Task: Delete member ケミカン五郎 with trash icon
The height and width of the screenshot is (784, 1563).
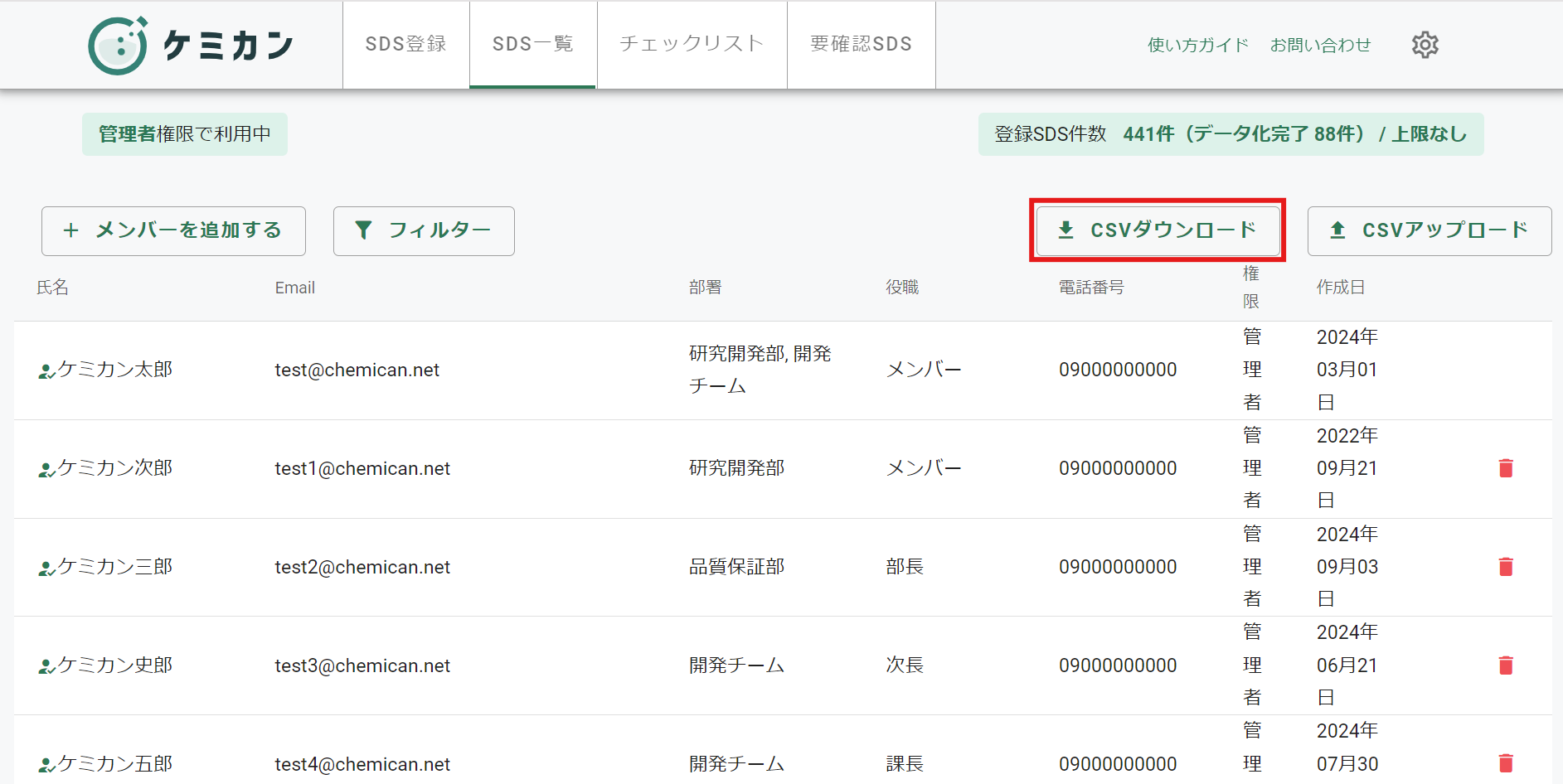Action: 1506,763
